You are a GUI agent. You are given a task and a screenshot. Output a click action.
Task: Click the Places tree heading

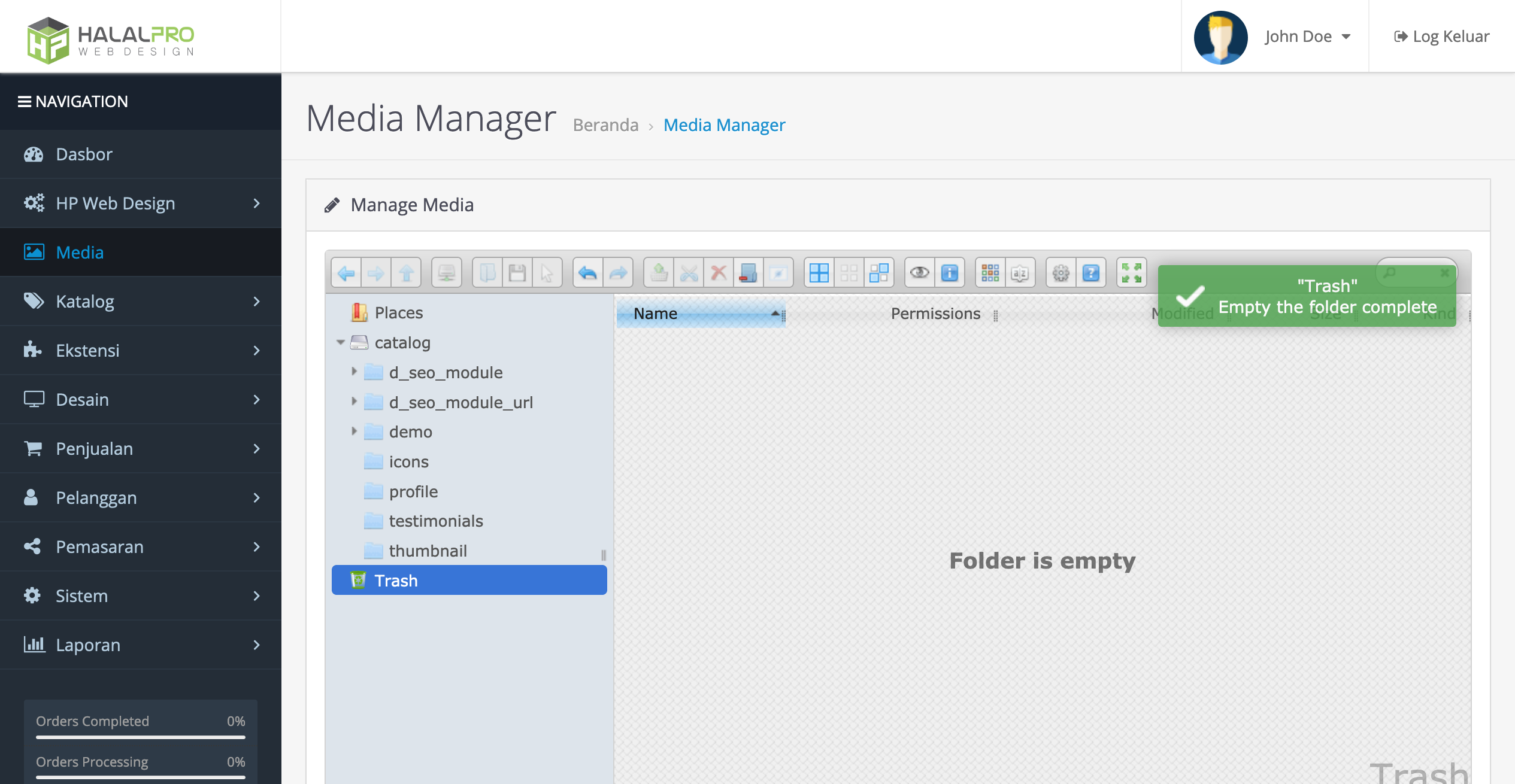[469, 312]
